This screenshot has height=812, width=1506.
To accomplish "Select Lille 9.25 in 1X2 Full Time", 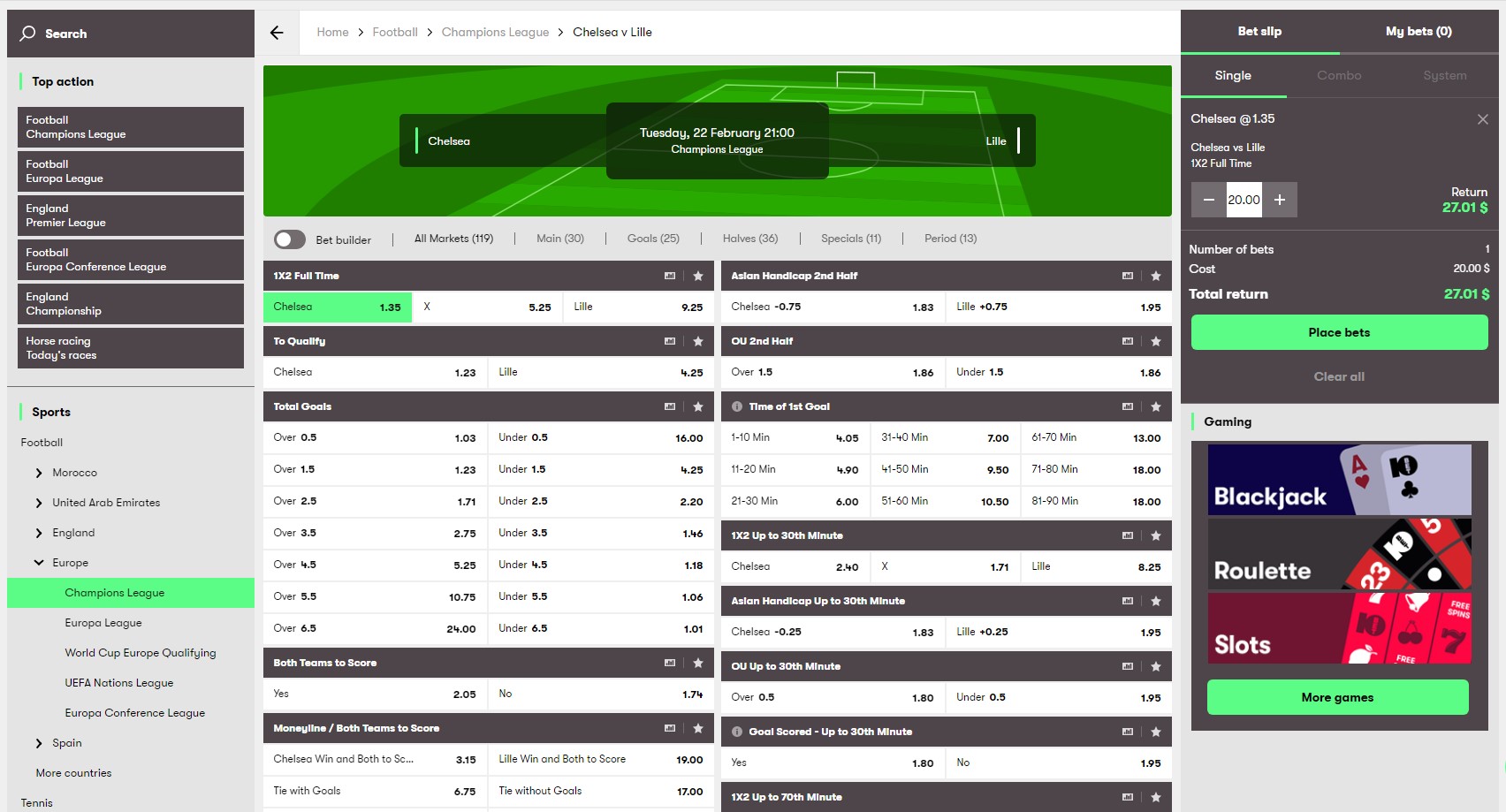I will (638, 307).
